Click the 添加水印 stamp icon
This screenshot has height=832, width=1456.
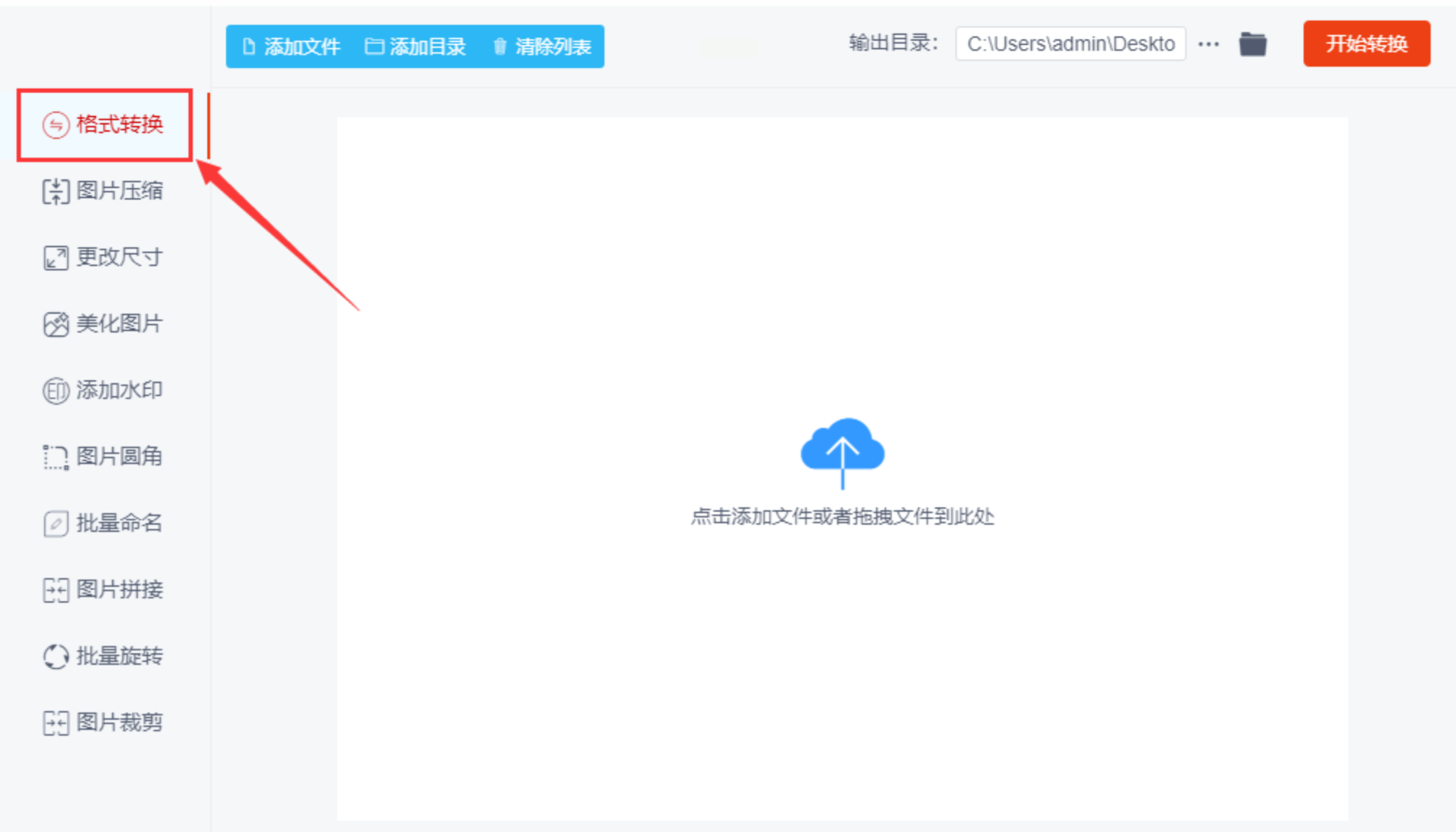point(56,391)
